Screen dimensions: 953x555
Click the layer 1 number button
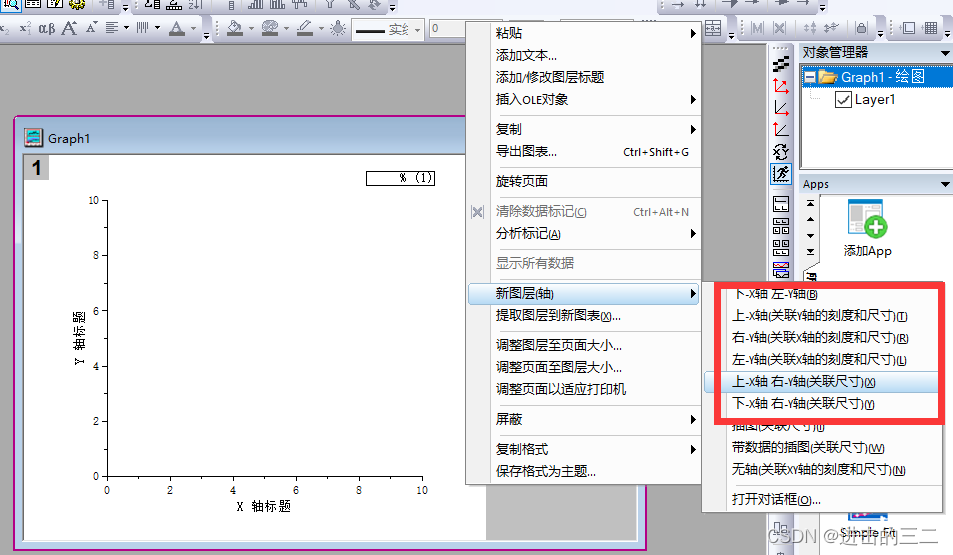[36, 167]
